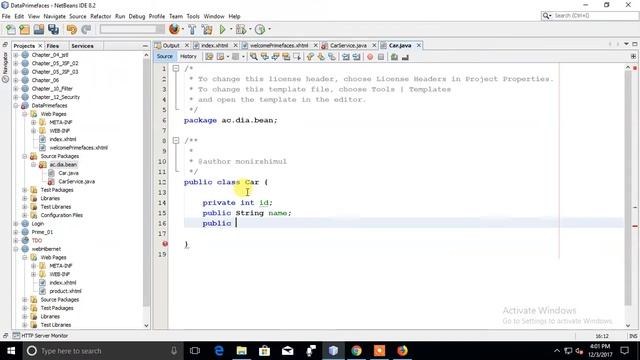Click the Stop Macro Recording icon
The height and width of the screenshot is (360, 640).
click(x=381, y=57)
